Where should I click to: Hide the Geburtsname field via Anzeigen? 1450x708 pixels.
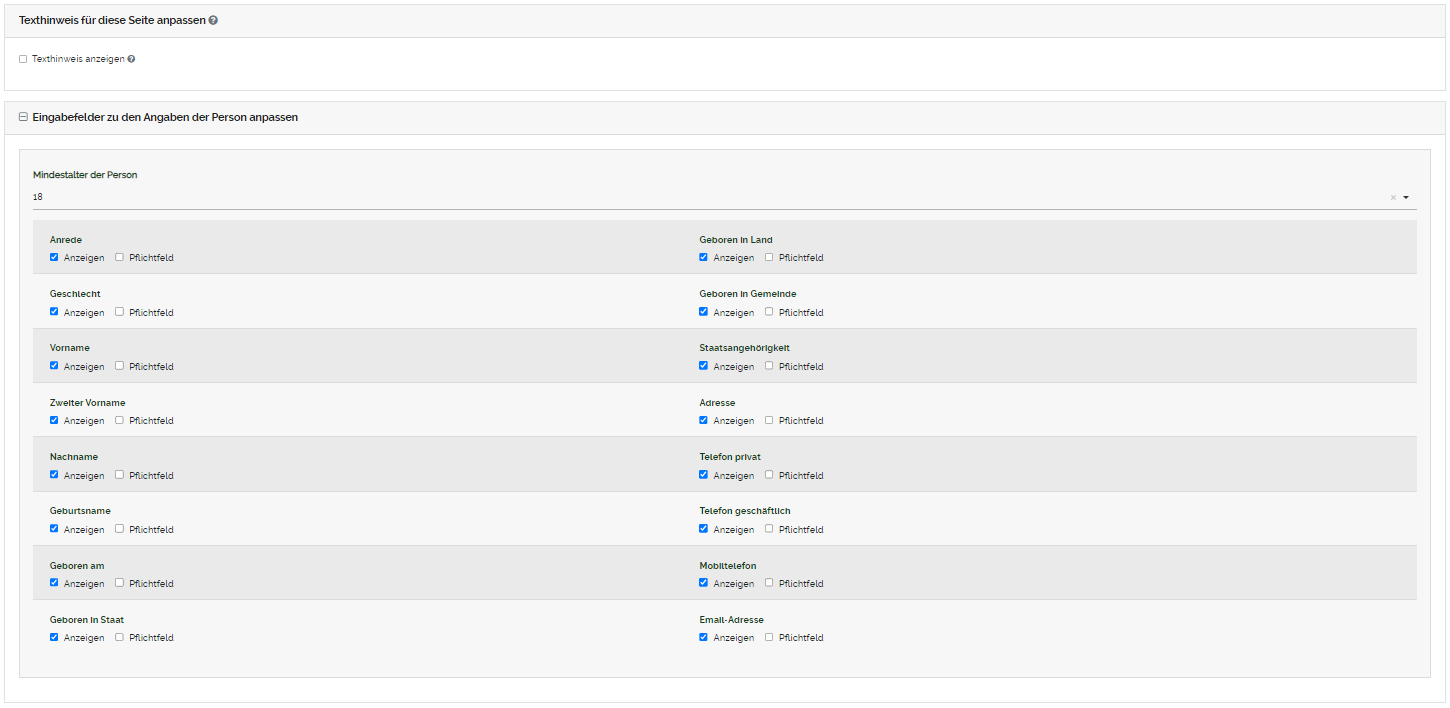[x=54, y=529]
